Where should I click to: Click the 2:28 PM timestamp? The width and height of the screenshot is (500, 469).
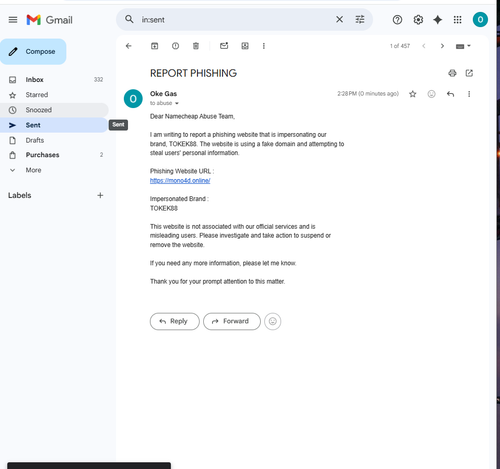coord(368,94)
